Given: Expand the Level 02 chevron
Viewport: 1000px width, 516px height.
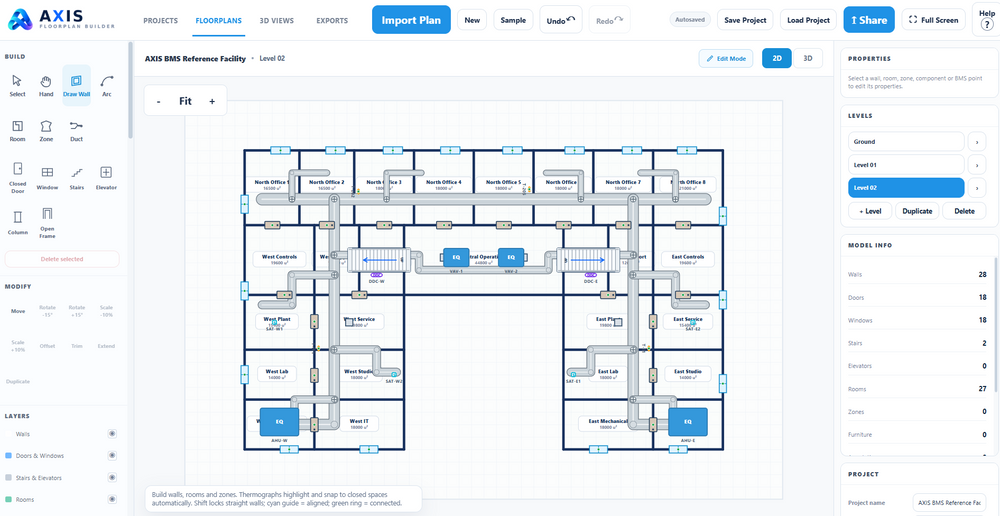Looking at the screenshot, I should [x=976, y=188].
